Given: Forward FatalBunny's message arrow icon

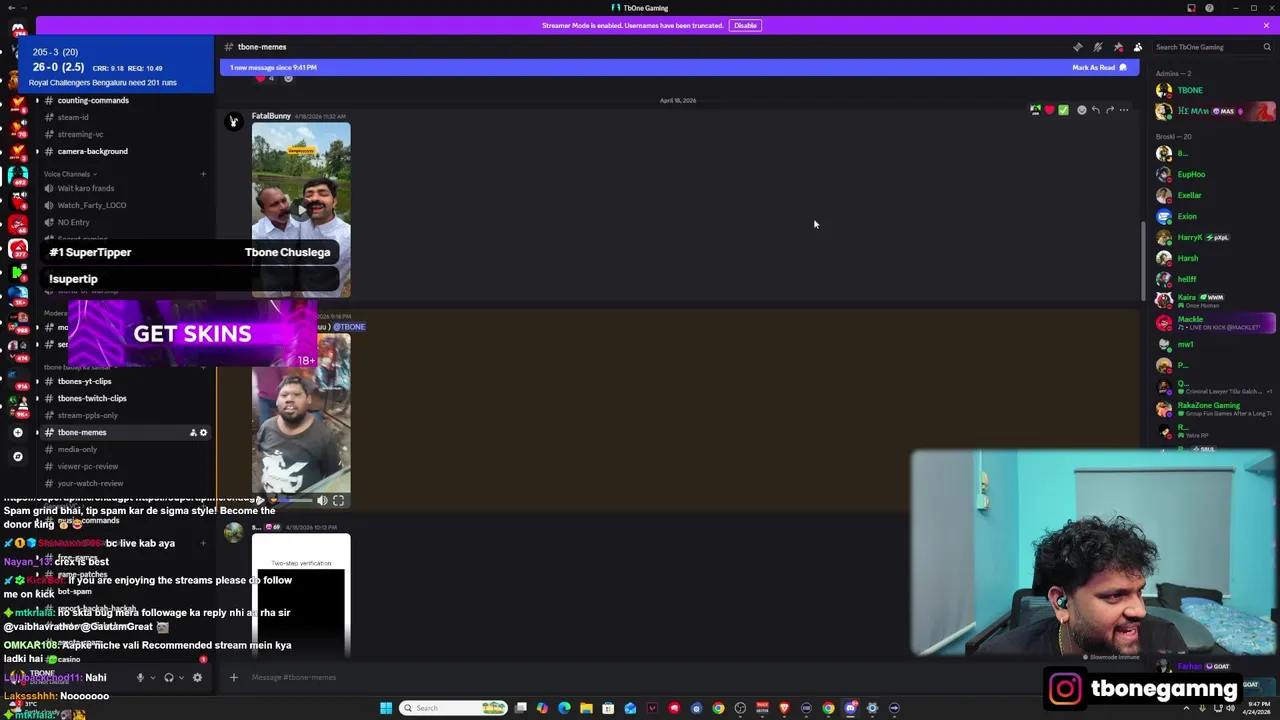Looking at the screenshot, I should (1110, 110).
